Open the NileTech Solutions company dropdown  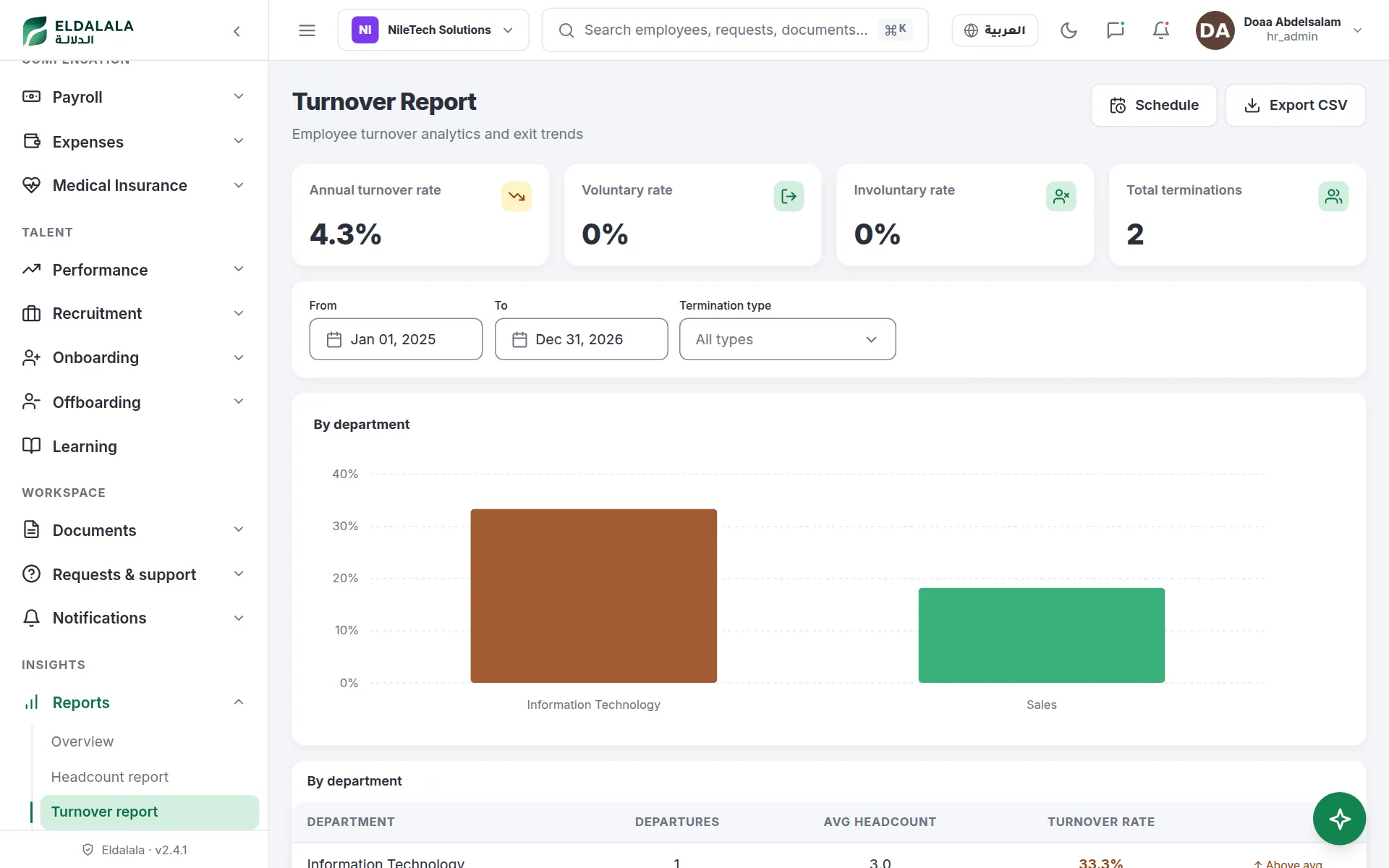pos(433,30)
